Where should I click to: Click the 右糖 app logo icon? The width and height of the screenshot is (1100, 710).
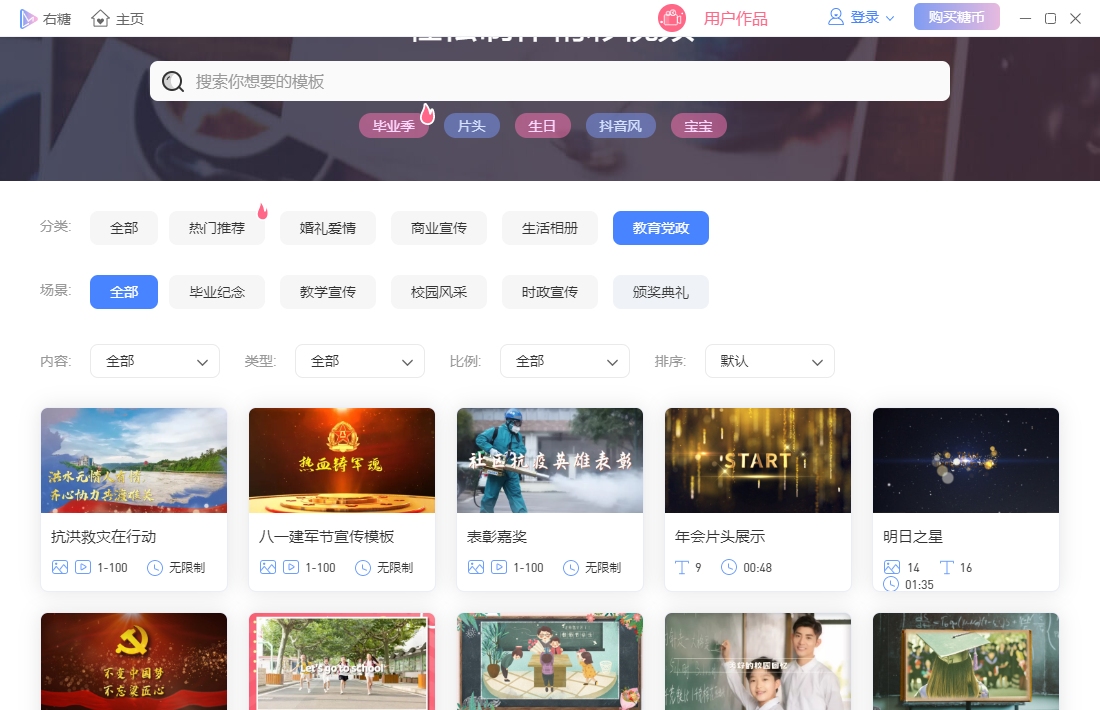(28, 18)
